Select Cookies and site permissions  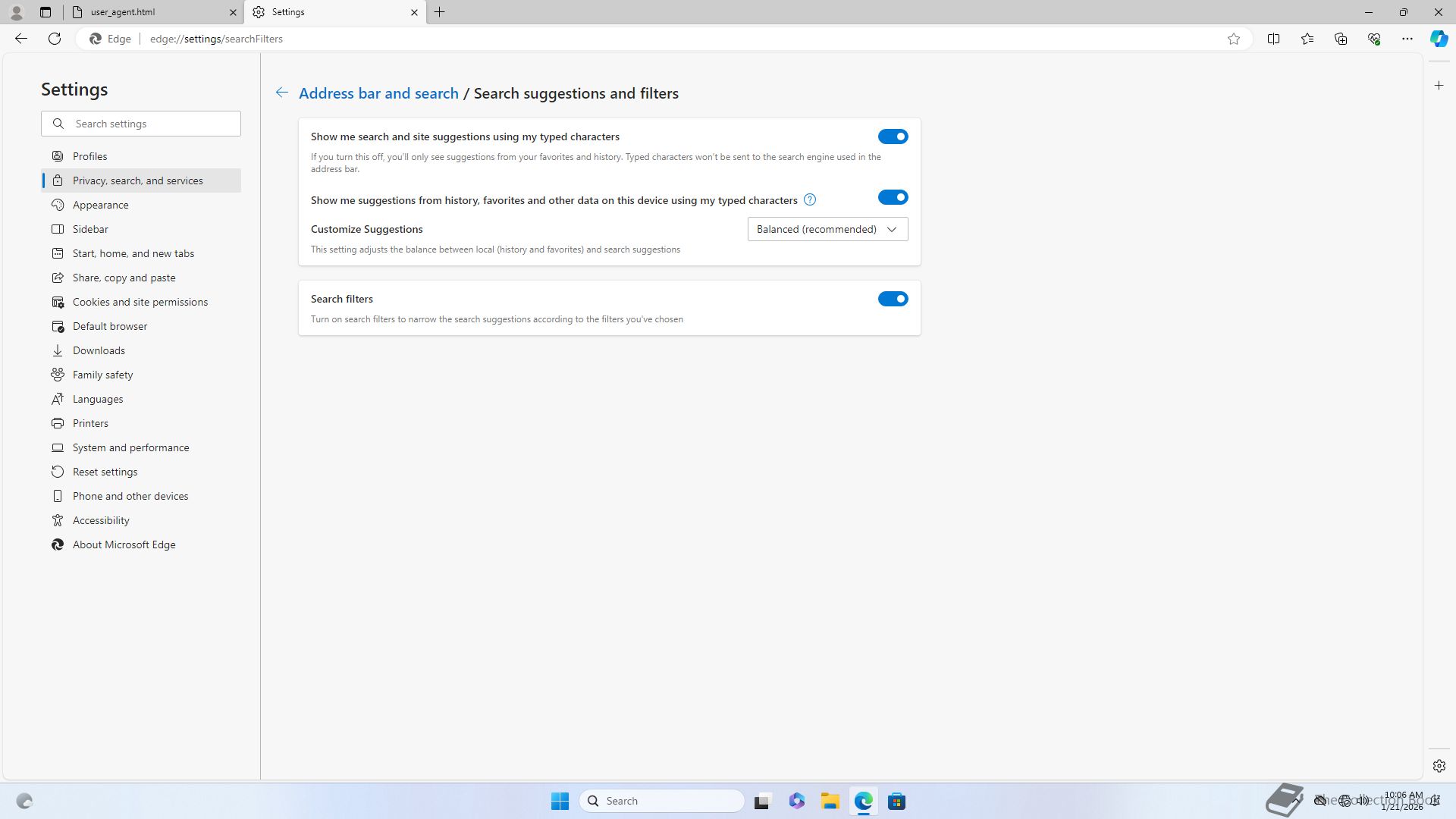pyautogui.click(x=140, y=302)
